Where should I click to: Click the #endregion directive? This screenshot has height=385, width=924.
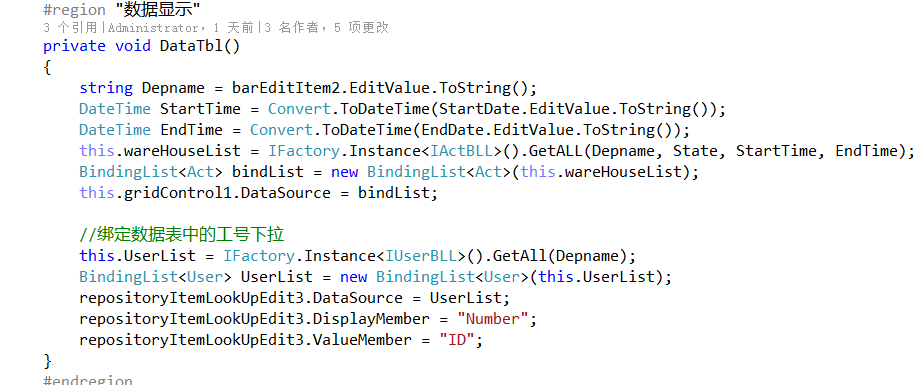point(88,379)
